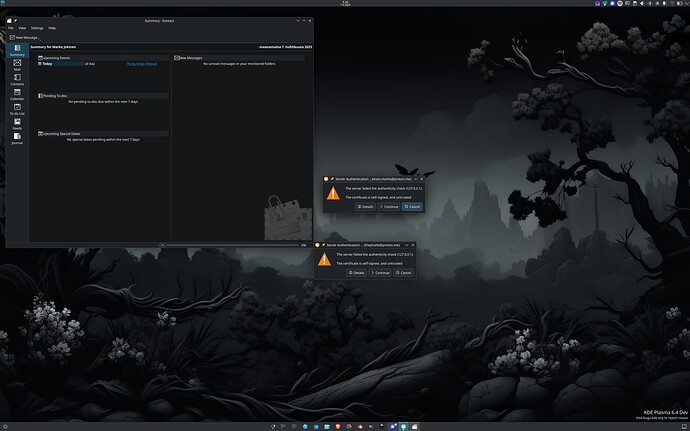Open the Mail component in sidebar
This screenshot has height=431, width=690.
tap(17, 65)
